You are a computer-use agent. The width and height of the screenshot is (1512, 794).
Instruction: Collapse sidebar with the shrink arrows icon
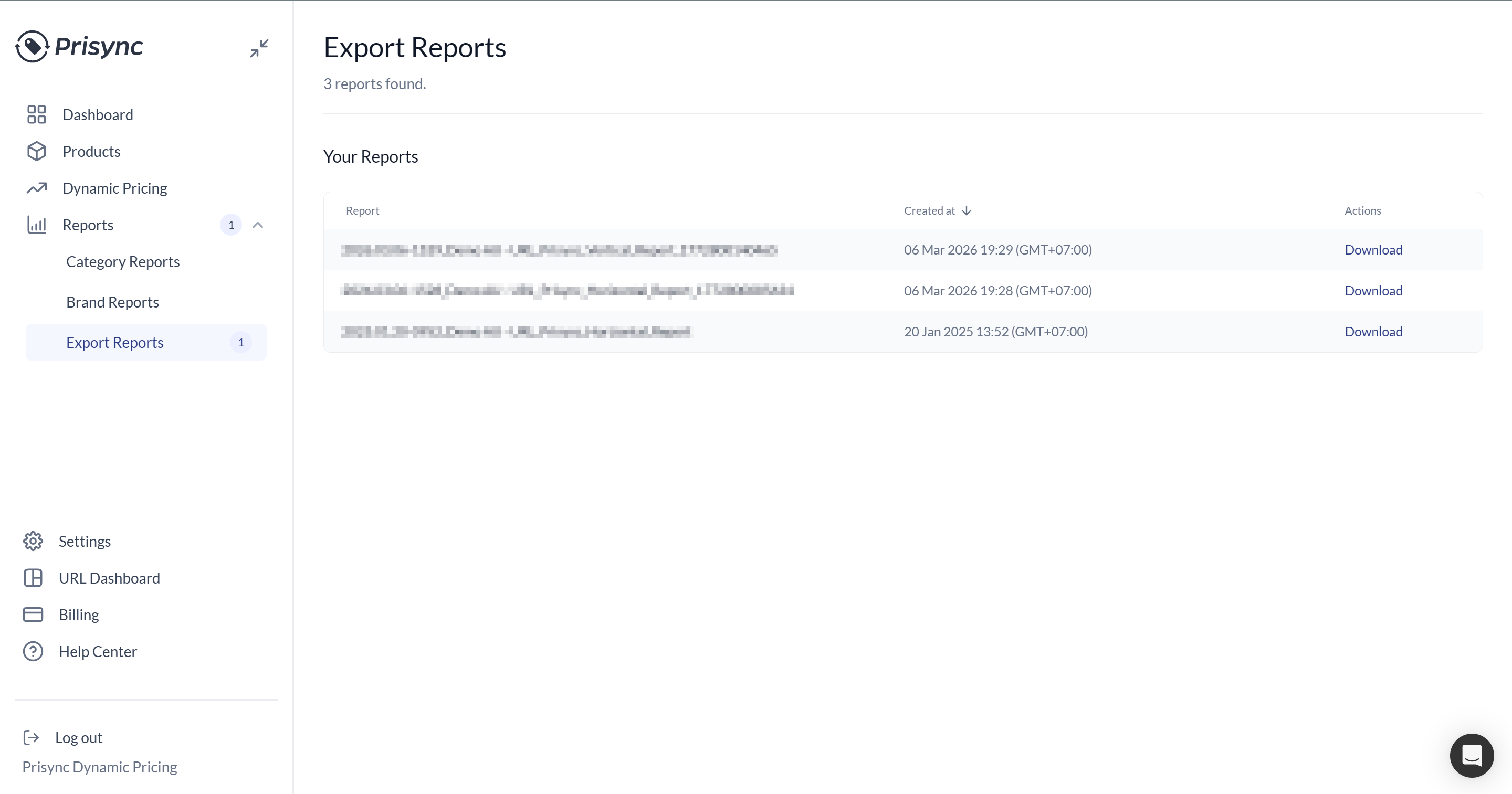259,48
